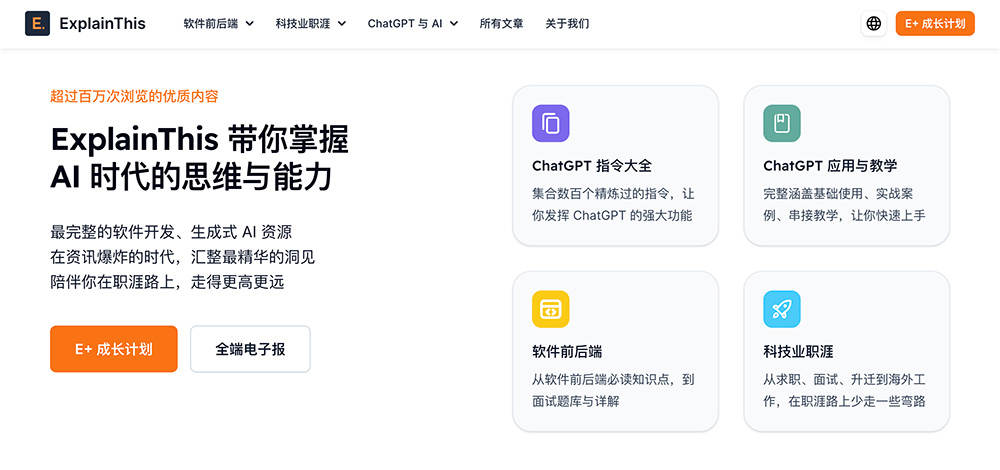Image resolution: width=1000 pixels, height=470 pixels.
Task: Expand the ChatGPT 与 AI chevron
Action: pyautogui.click(x=454, y=24)
